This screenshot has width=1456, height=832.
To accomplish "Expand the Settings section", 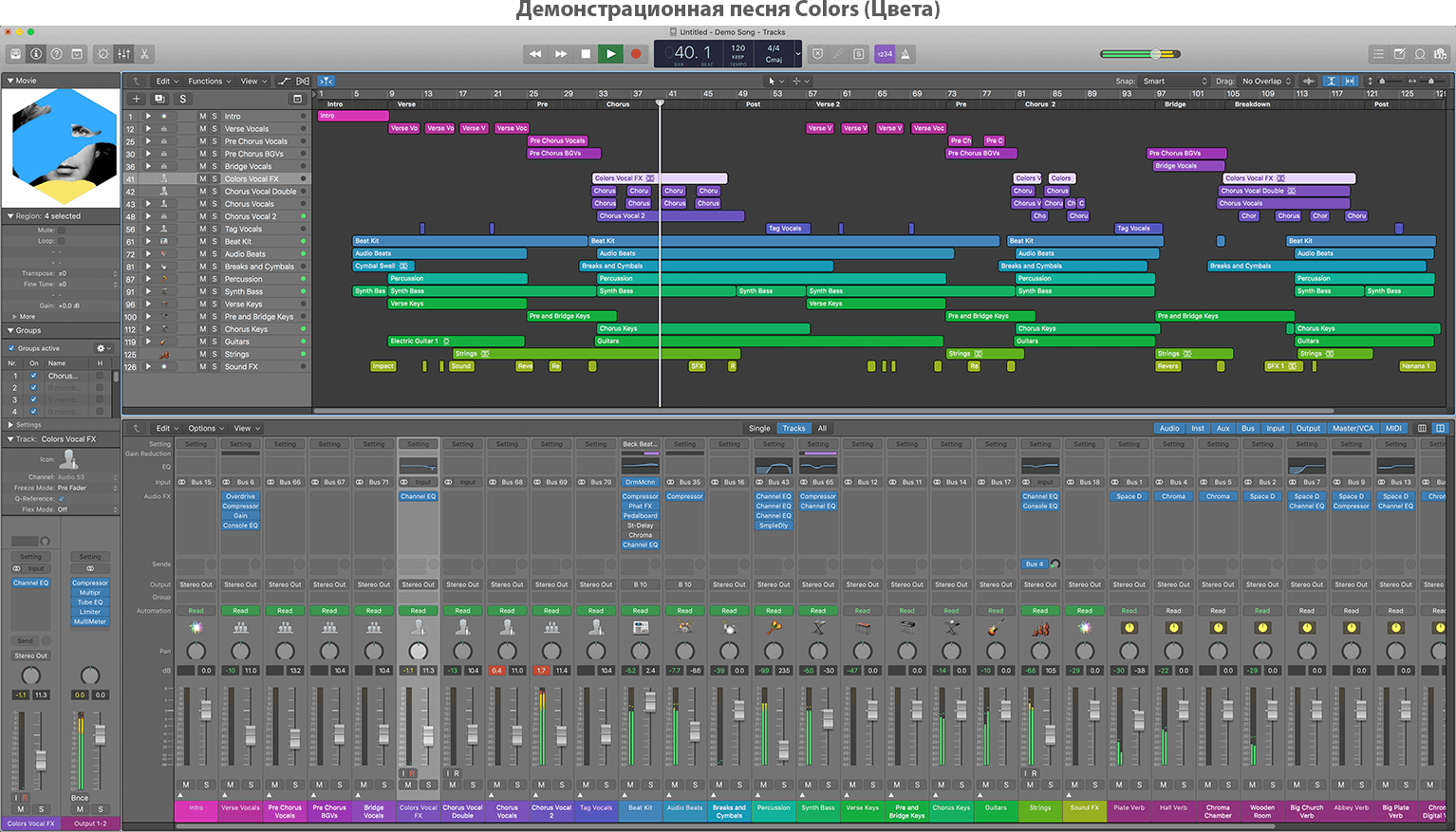I will [10, 425].
